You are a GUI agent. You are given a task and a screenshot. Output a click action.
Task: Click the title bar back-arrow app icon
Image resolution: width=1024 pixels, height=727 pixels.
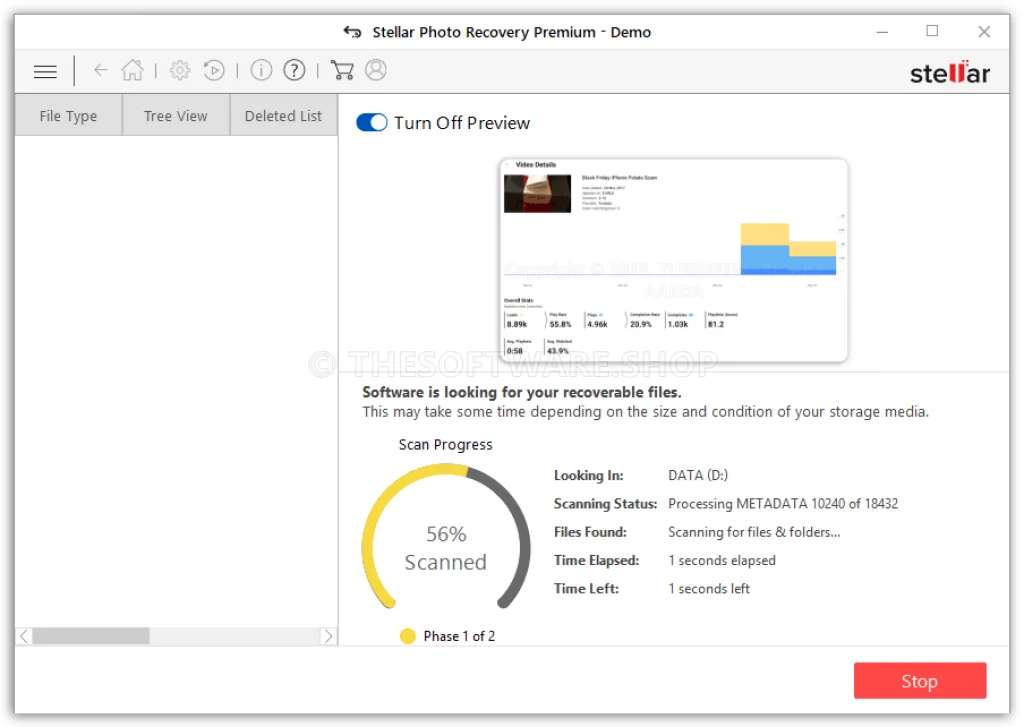[x=353, y=32]
